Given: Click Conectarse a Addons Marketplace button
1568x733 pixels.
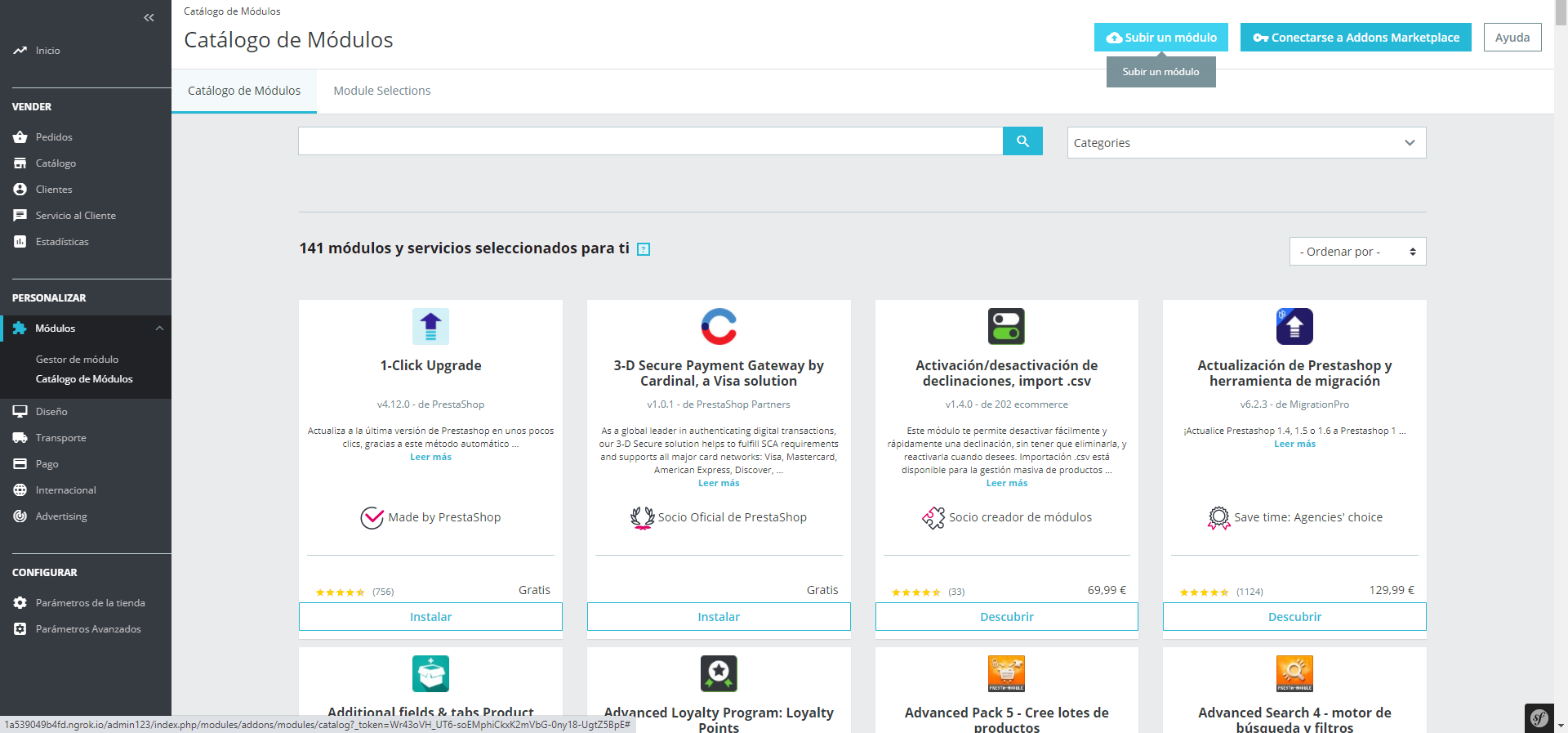Looking at the screenshot, I should coord(1356,38).
